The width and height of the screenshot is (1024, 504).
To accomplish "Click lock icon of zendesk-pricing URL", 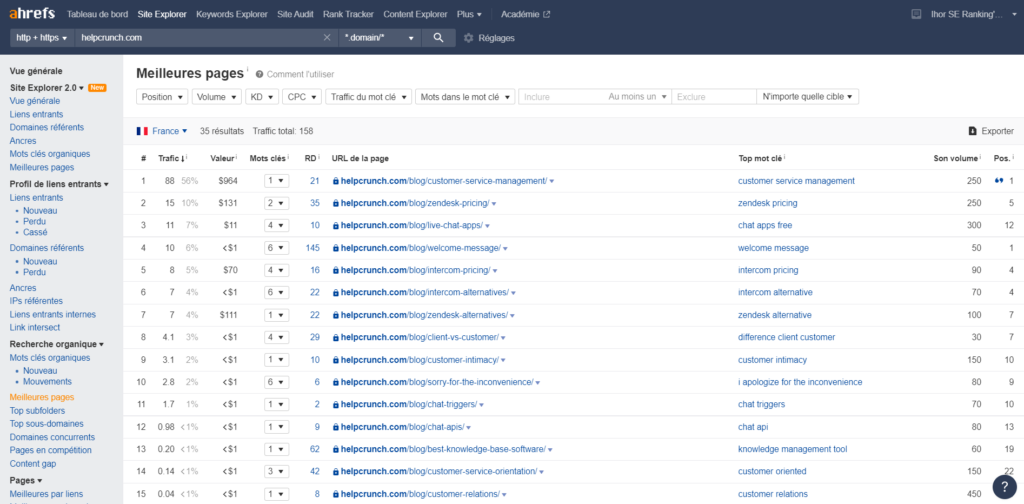I will coord(336,203).
